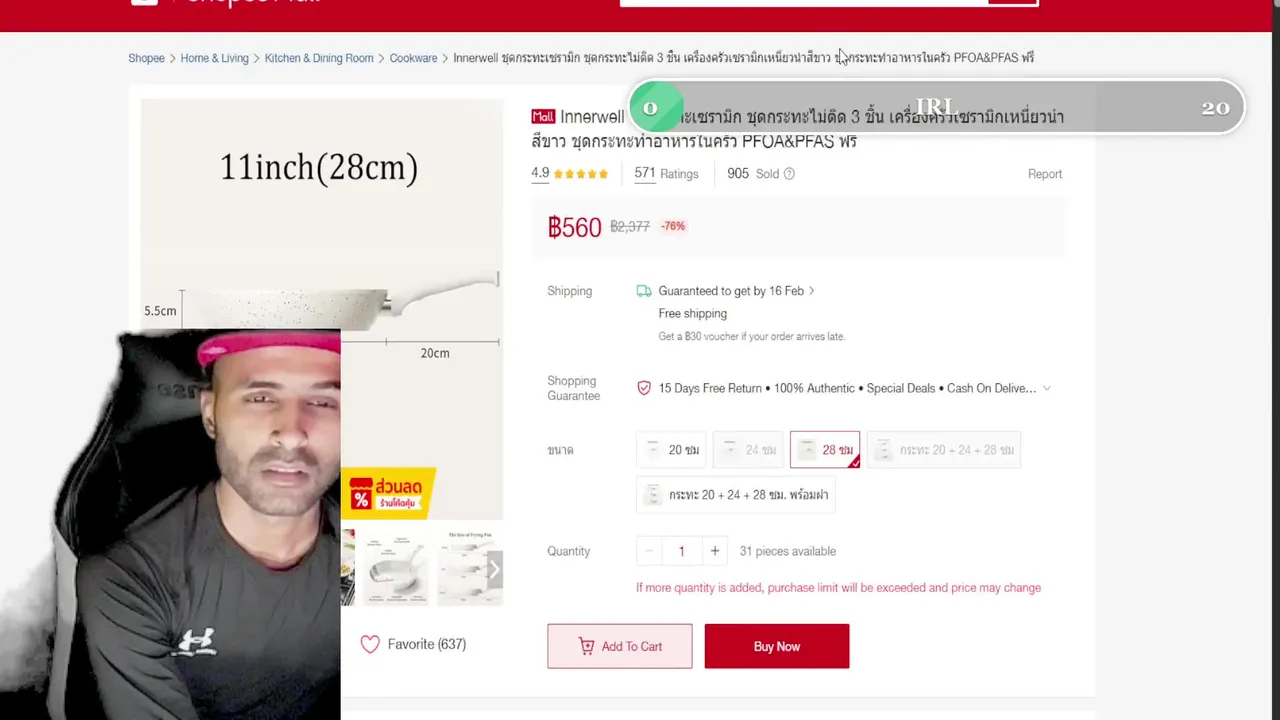Select the 28 ซม size option
This screenshot has width=1280, height=720.
click(x=825, y=450)
